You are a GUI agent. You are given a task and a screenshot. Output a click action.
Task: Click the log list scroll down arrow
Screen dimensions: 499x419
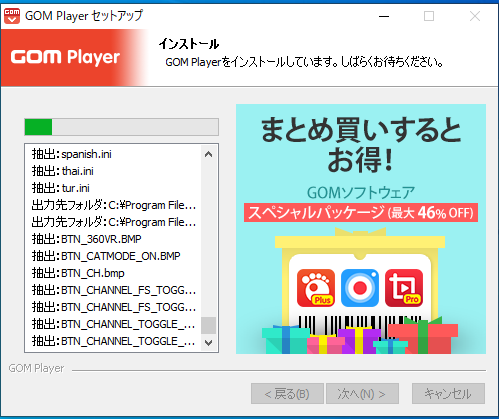[x=209, y=342]
